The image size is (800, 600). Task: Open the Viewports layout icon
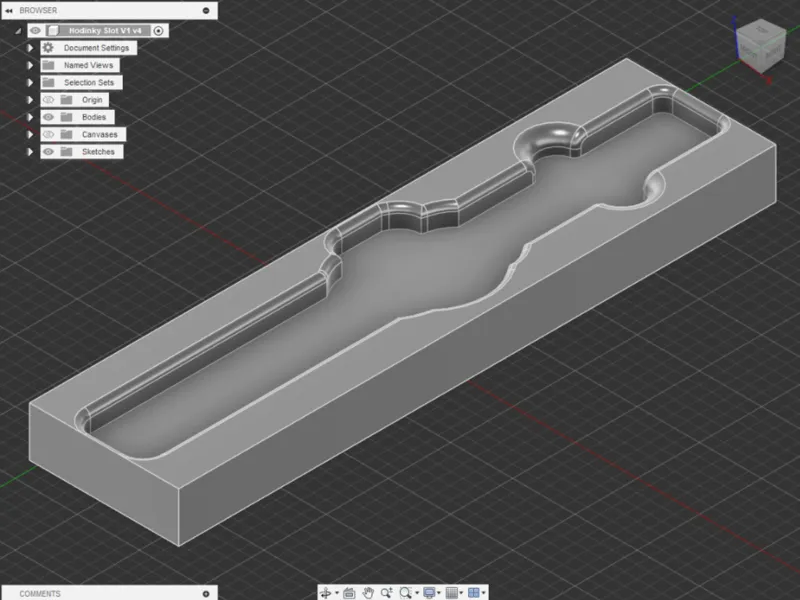pyautogui.click(x=474, y=592)
